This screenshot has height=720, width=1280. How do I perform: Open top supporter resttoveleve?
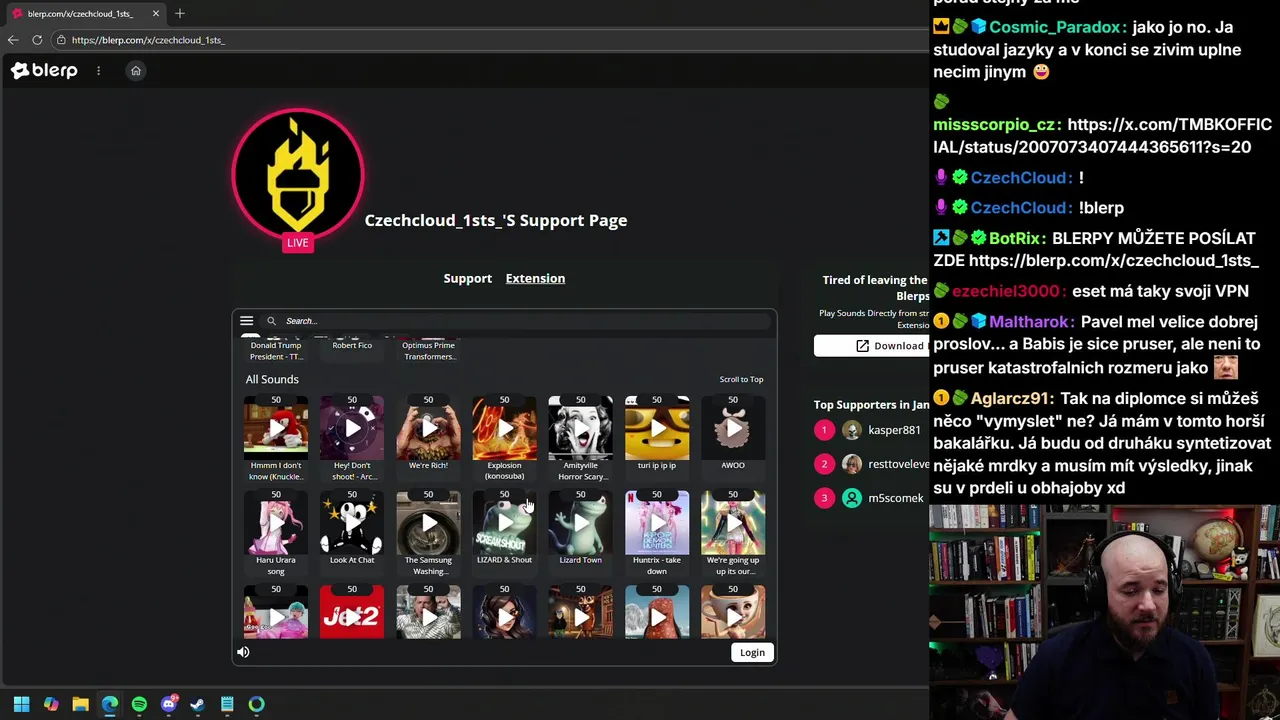(898, 464)
